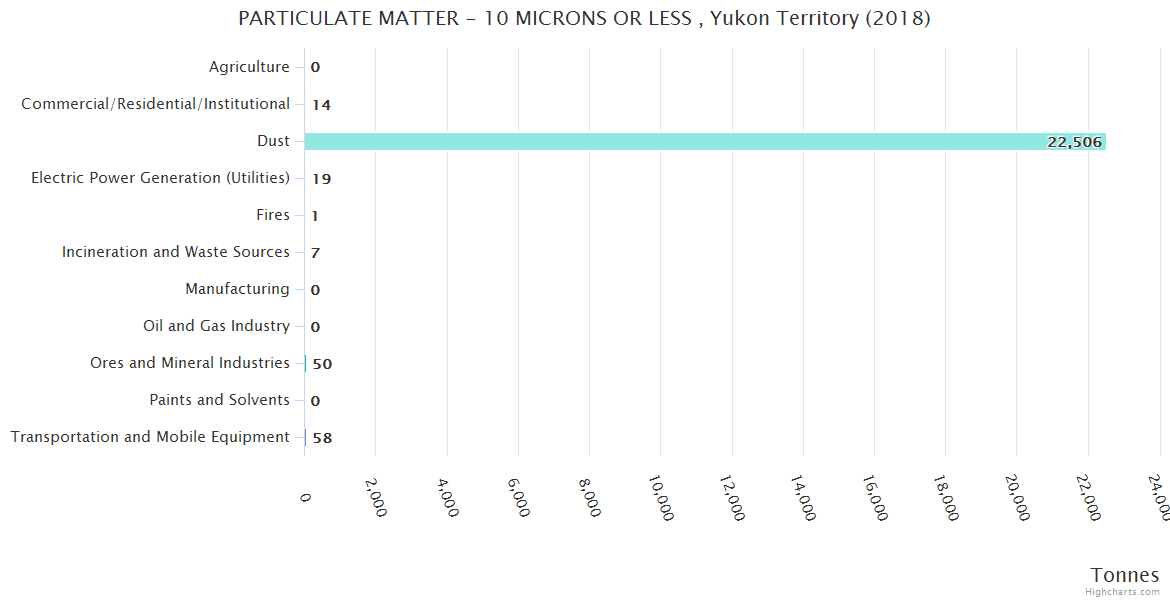
Task: Click the teal Dust bar
Action: coord(670,142)
